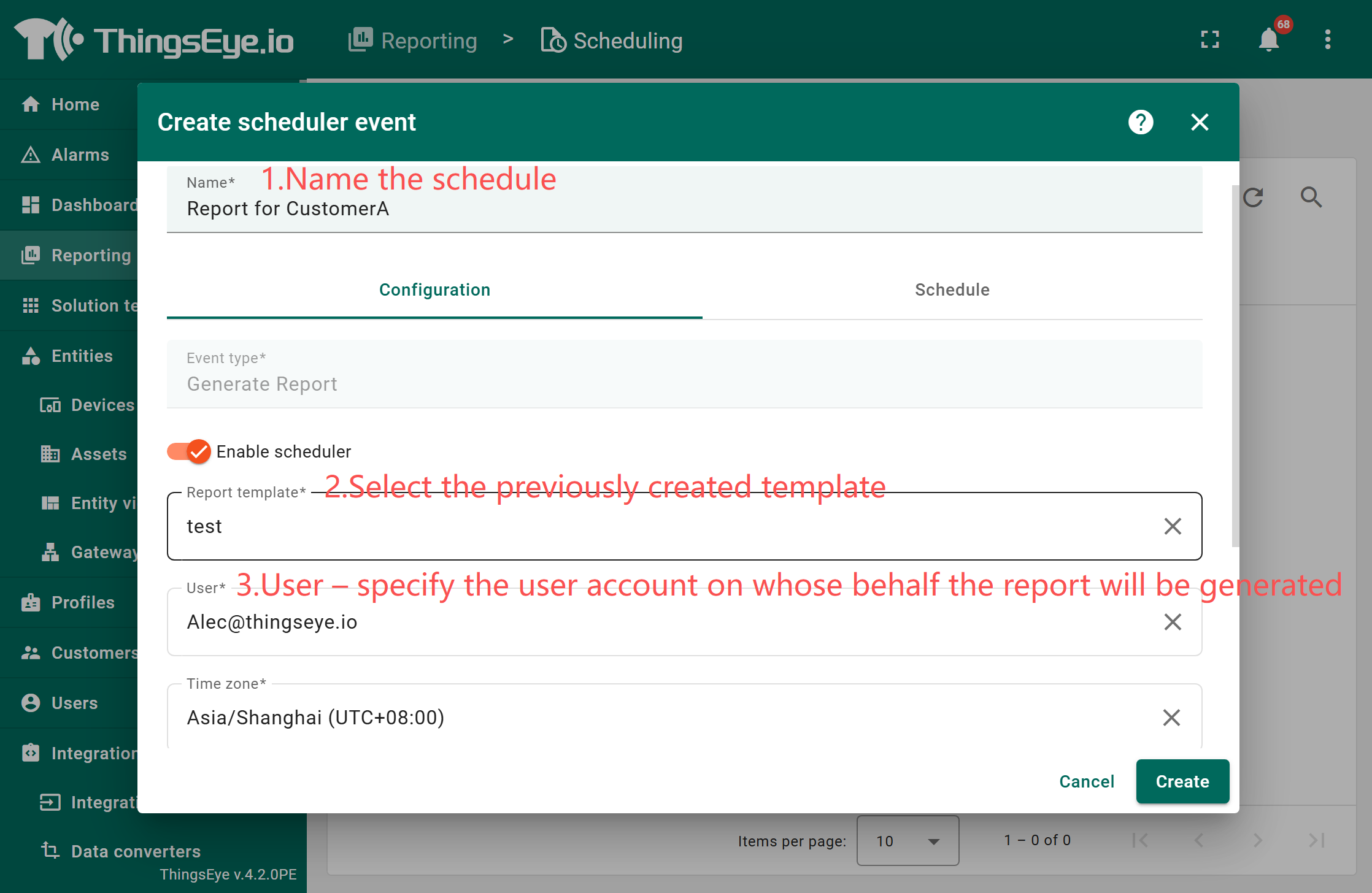Open Home in the sidebar
The height and width of the screenshot is (893, 1372).
tap(75, 104)
